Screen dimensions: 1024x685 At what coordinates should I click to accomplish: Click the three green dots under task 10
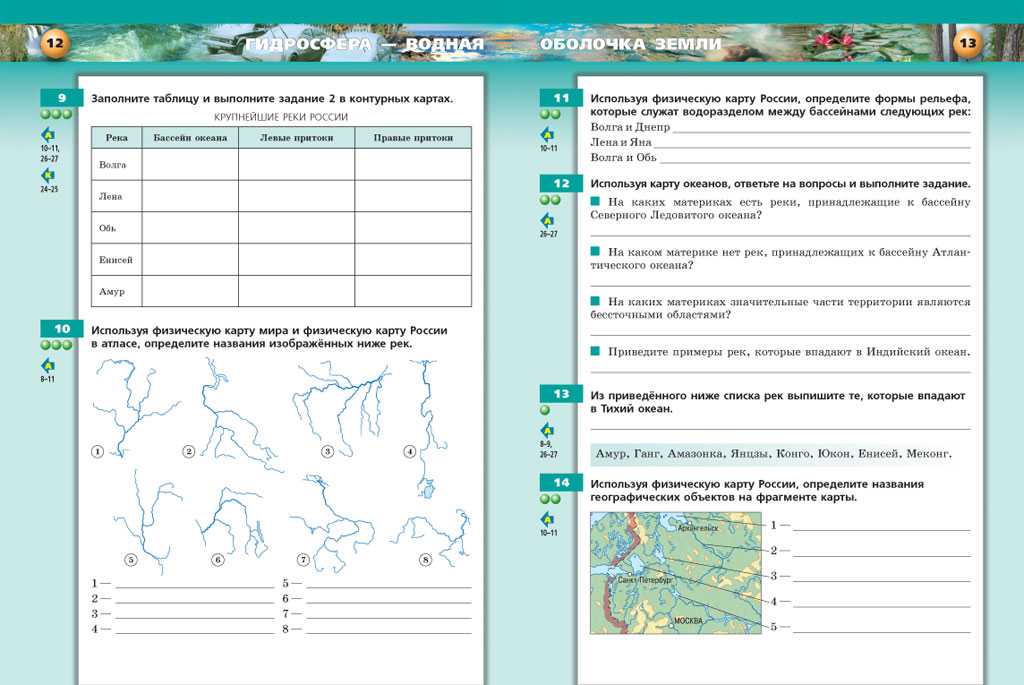(x=56, y=345)
